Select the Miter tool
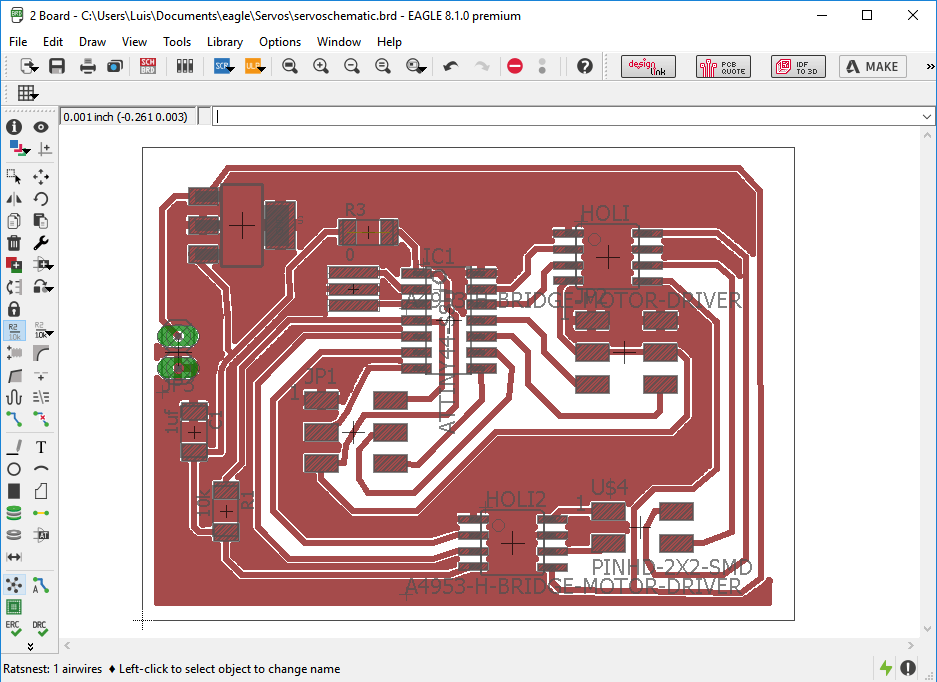Screen dimensions: 937x682 [x=41, y=353]
